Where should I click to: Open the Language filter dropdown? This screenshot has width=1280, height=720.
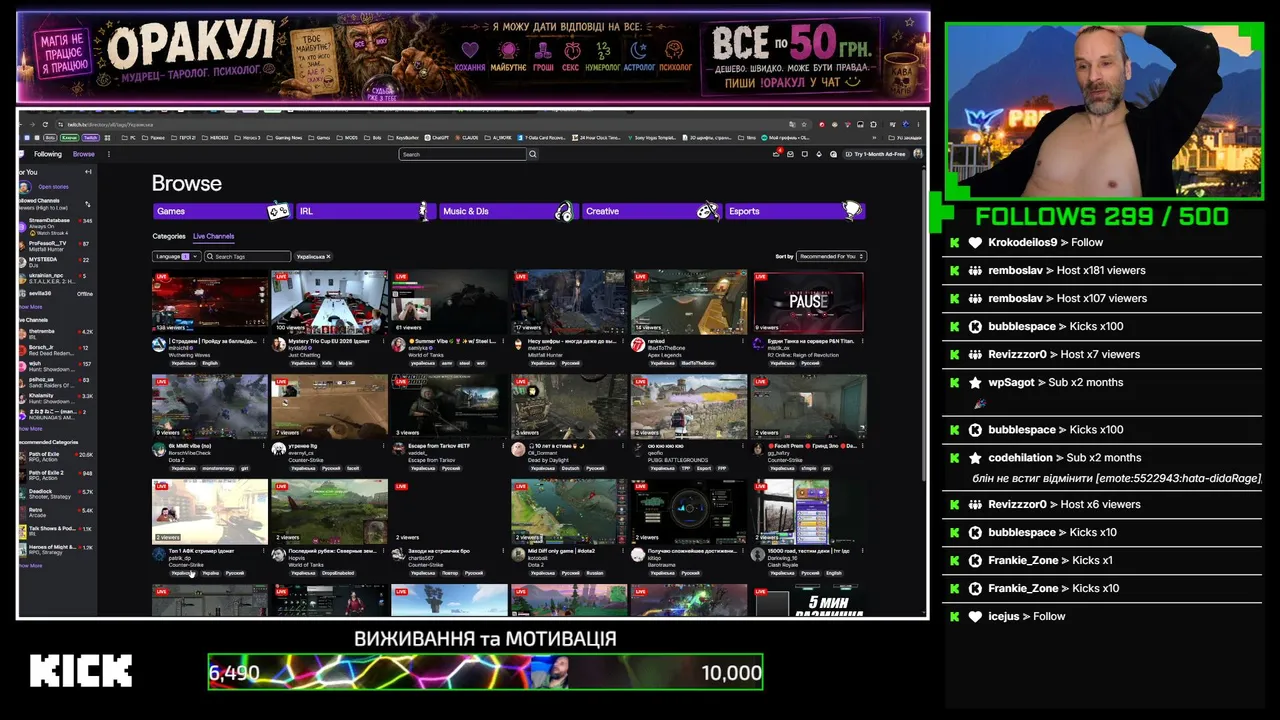coord(176,257)
